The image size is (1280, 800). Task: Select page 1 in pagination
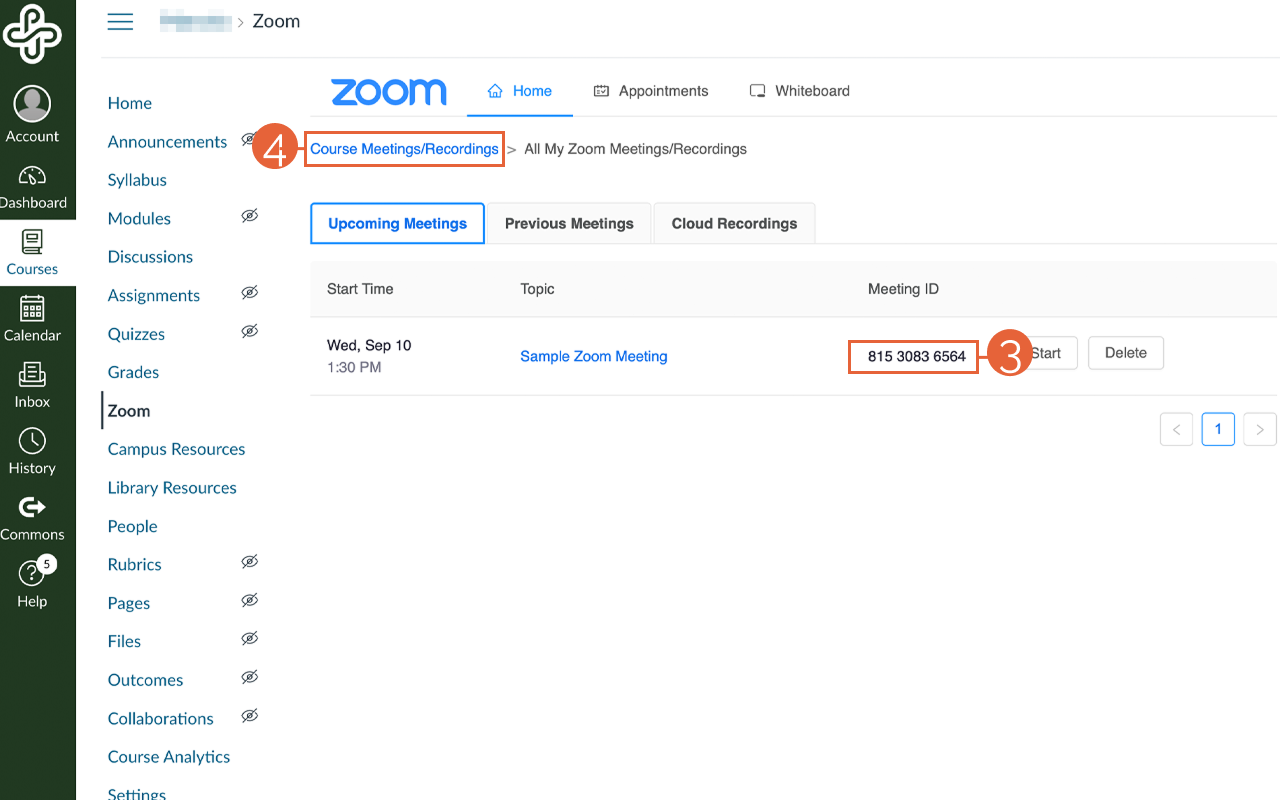pos(1217,429)
